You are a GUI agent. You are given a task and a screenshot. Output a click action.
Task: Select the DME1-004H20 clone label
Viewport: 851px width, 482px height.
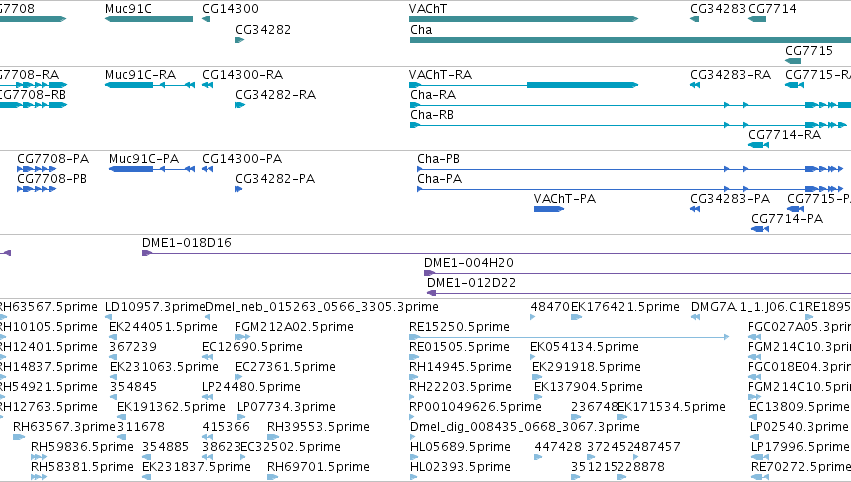coord(469,263)
